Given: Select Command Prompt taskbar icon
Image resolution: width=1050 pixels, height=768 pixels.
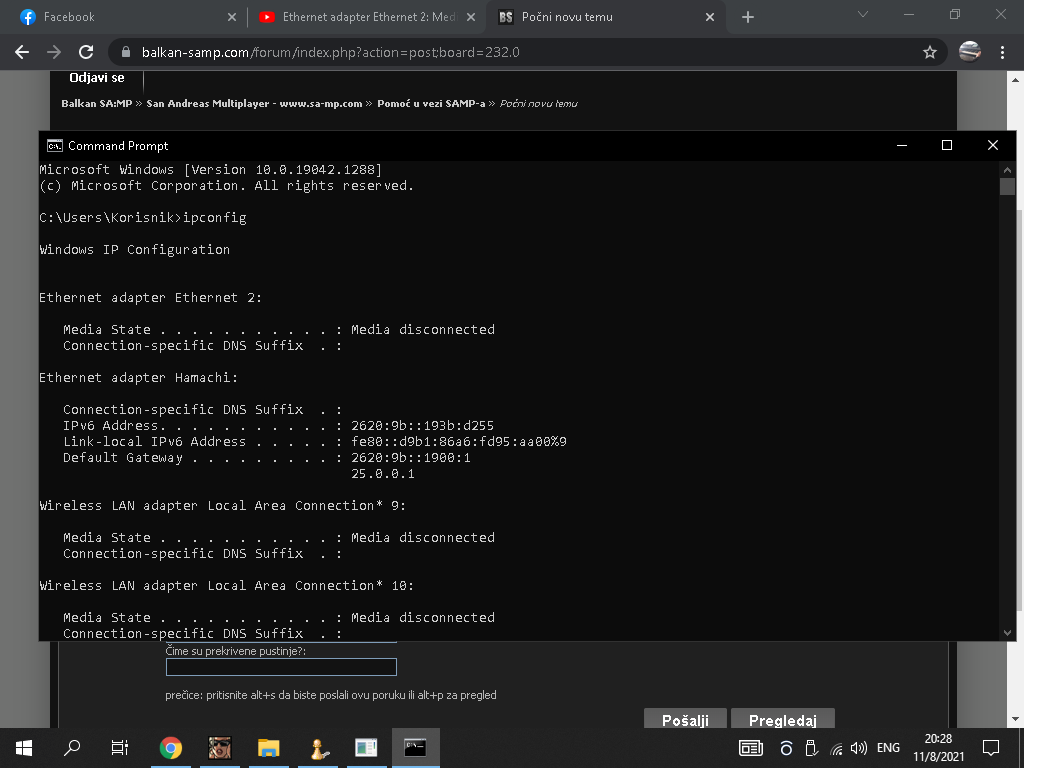Looking at the screenshot, I should click(415, 748).
